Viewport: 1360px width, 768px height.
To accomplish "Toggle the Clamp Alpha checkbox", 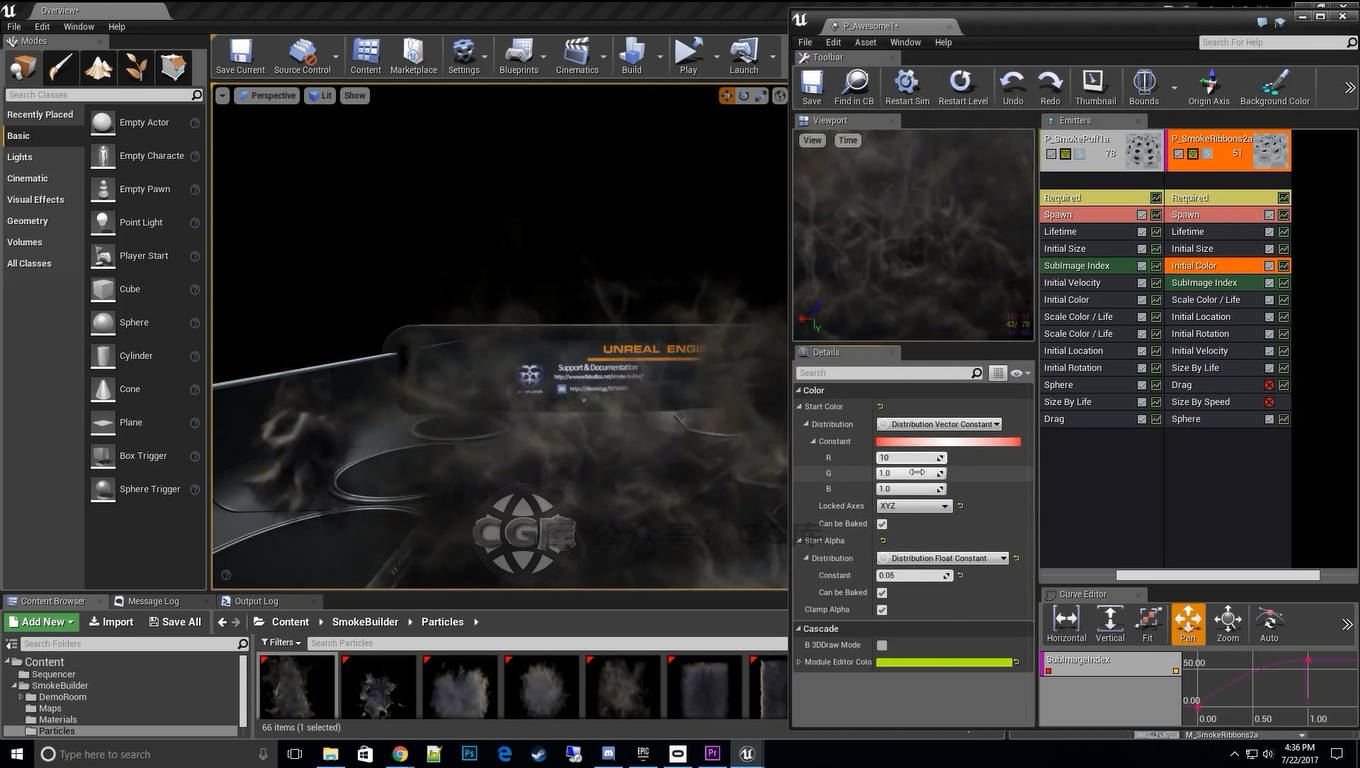I will [x=882, y=610].
